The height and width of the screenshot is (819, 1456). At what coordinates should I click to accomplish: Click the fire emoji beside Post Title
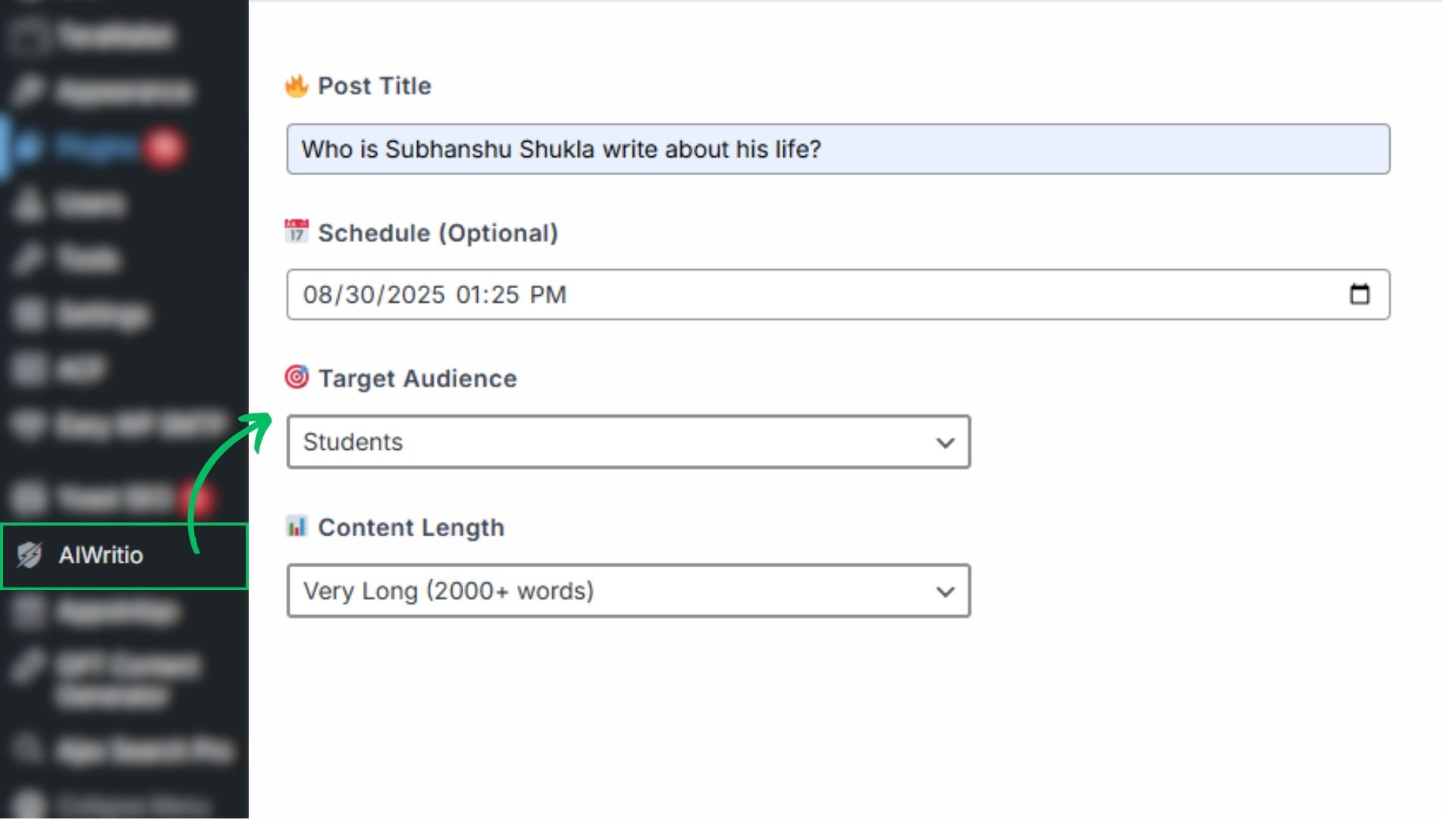coord(296,86)
